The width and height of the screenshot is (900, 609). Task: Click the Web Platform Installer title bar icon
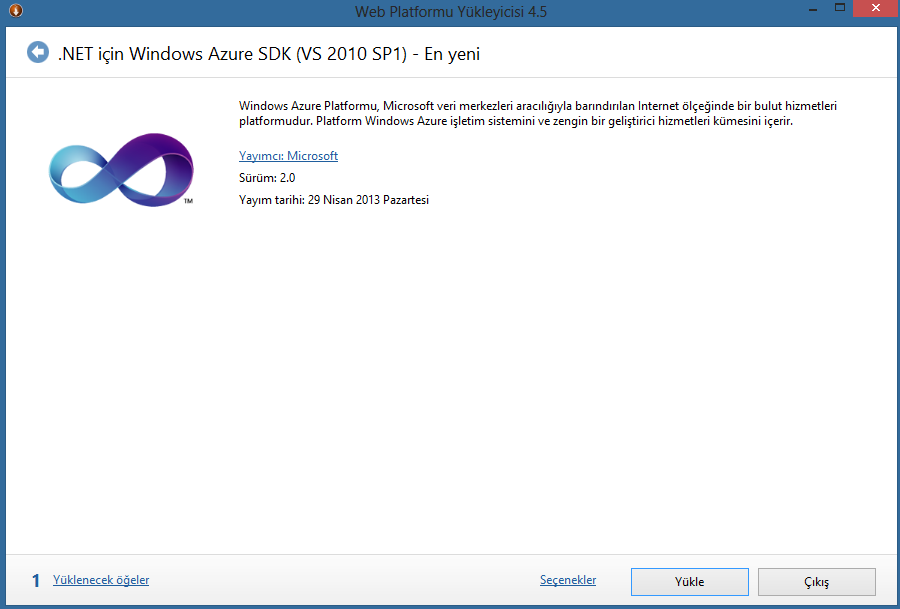pos(15,10)
